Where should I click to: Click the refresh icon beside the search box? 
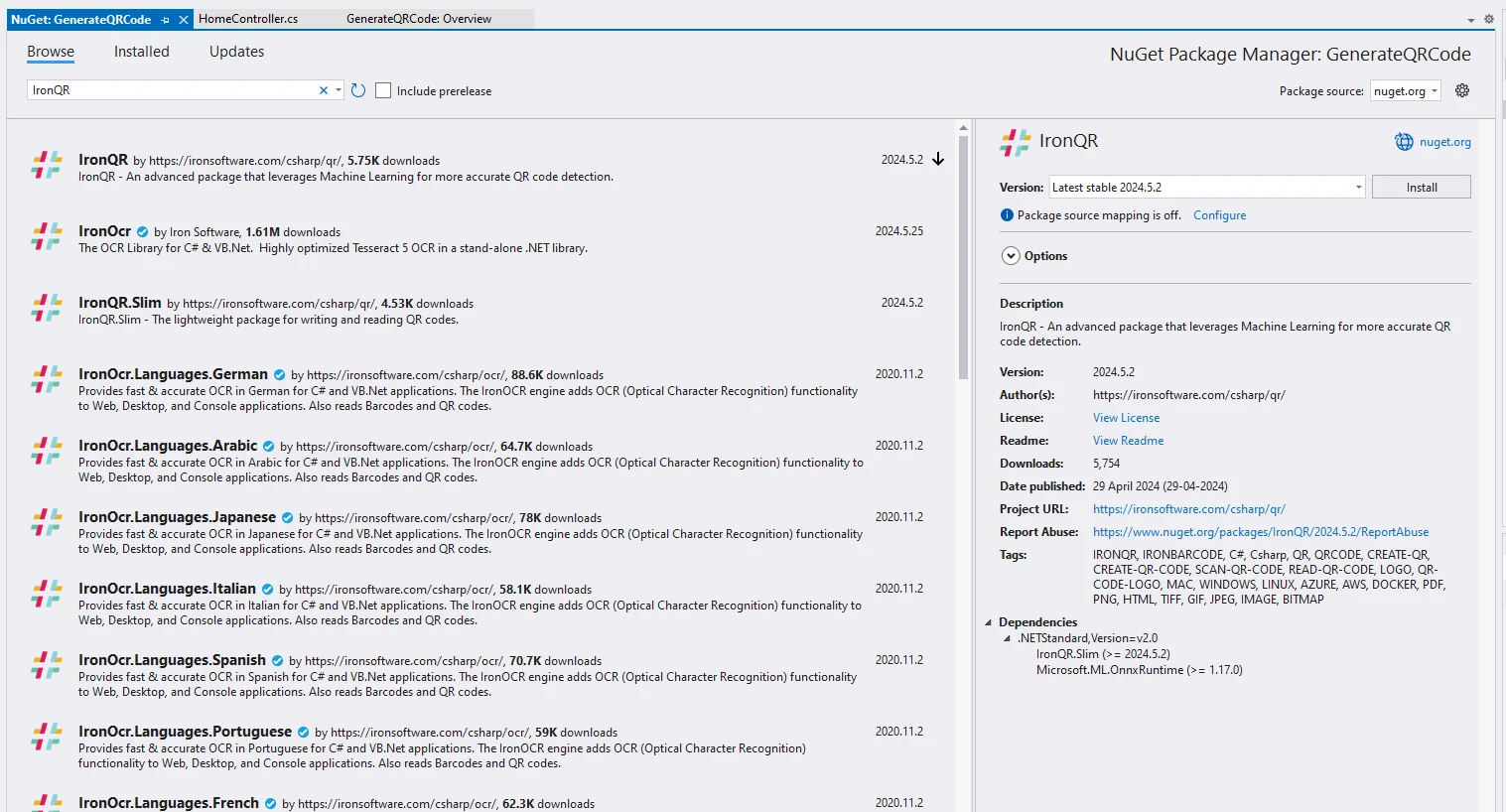[358, 90]
